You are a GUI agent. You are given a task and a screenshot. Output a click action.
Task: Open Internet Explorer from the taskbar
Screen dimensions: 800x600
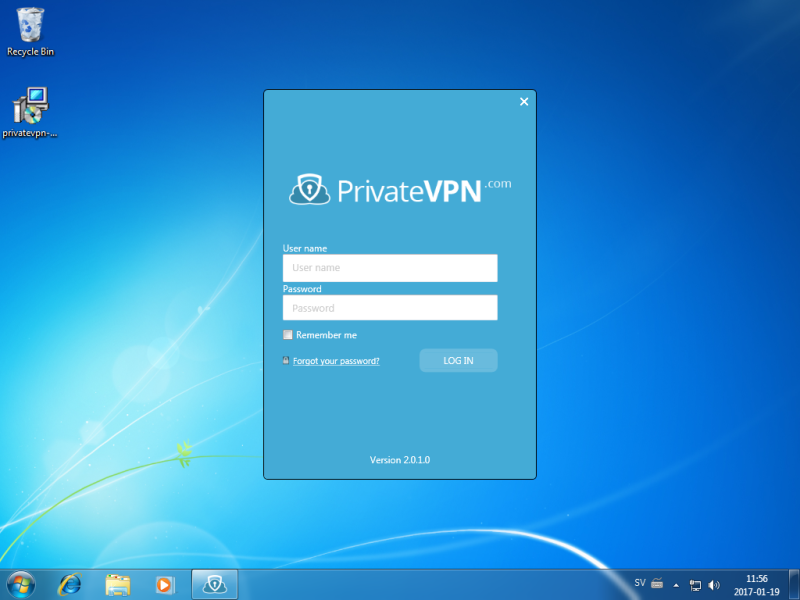(70, 584)
